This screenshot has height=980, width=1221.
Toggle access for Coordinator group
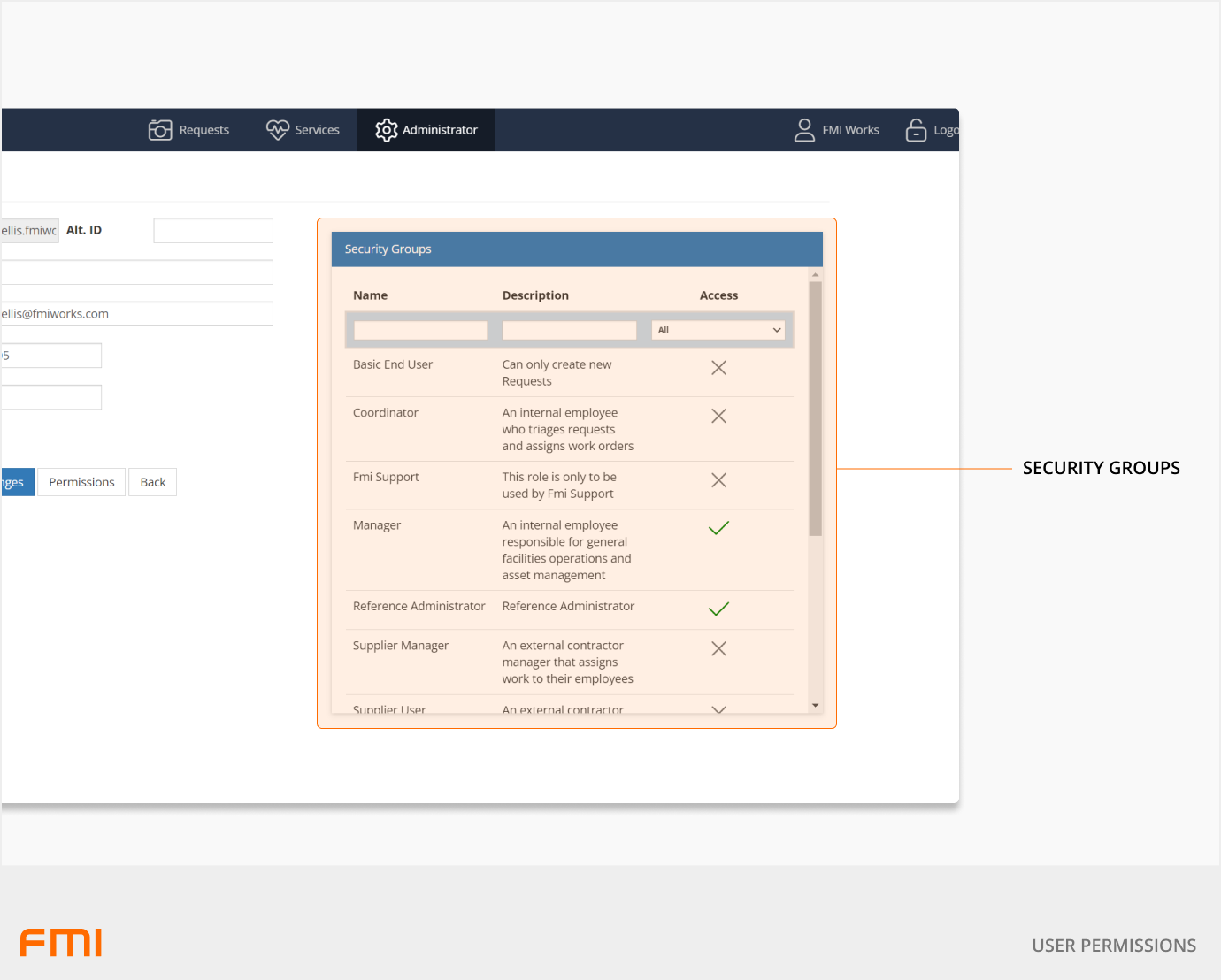(718, 416)
